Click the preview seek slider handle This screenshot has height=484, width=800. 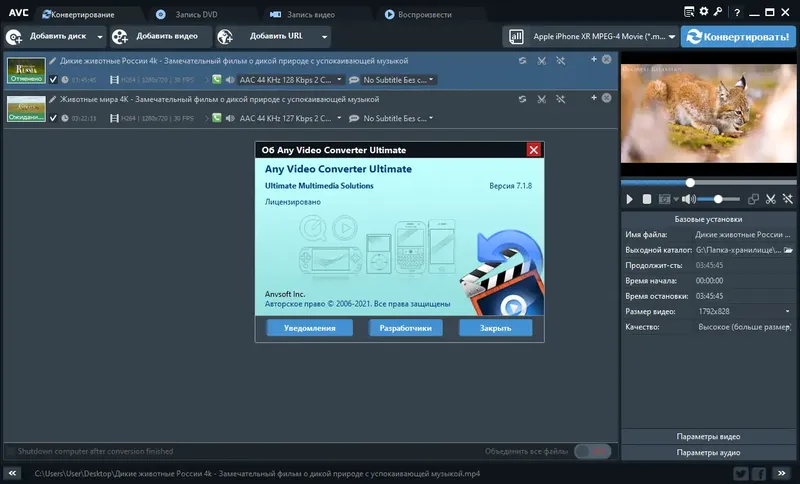pos(690,183)
